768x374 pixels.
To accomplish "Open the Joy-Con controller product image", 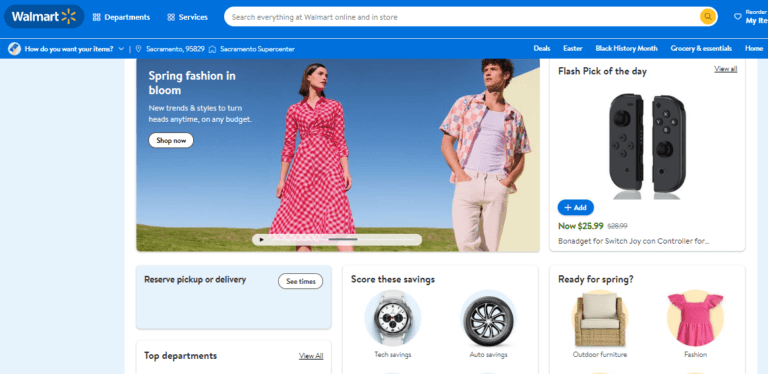I will click(x=647, y=146).
